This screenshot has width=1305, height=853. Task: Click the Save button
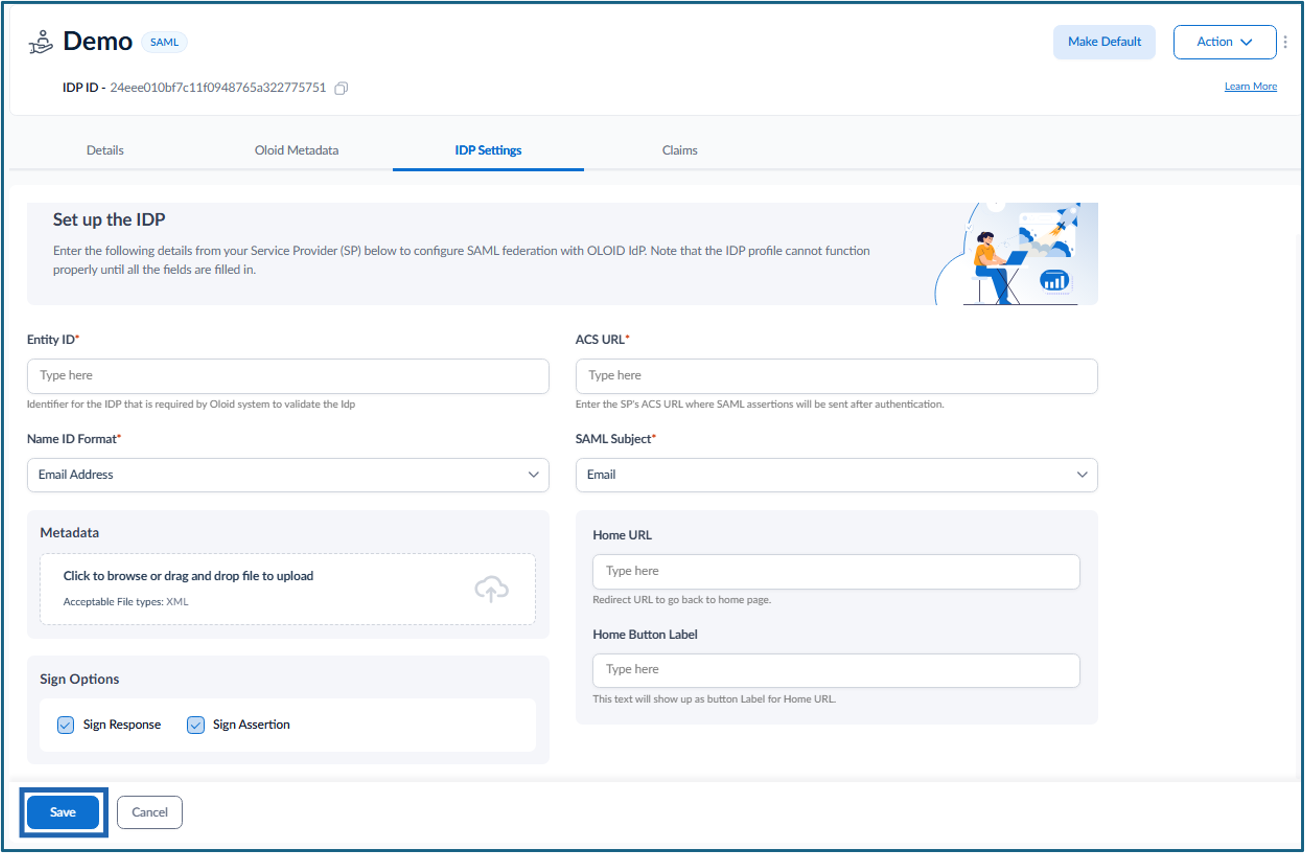tap(63, 812)
